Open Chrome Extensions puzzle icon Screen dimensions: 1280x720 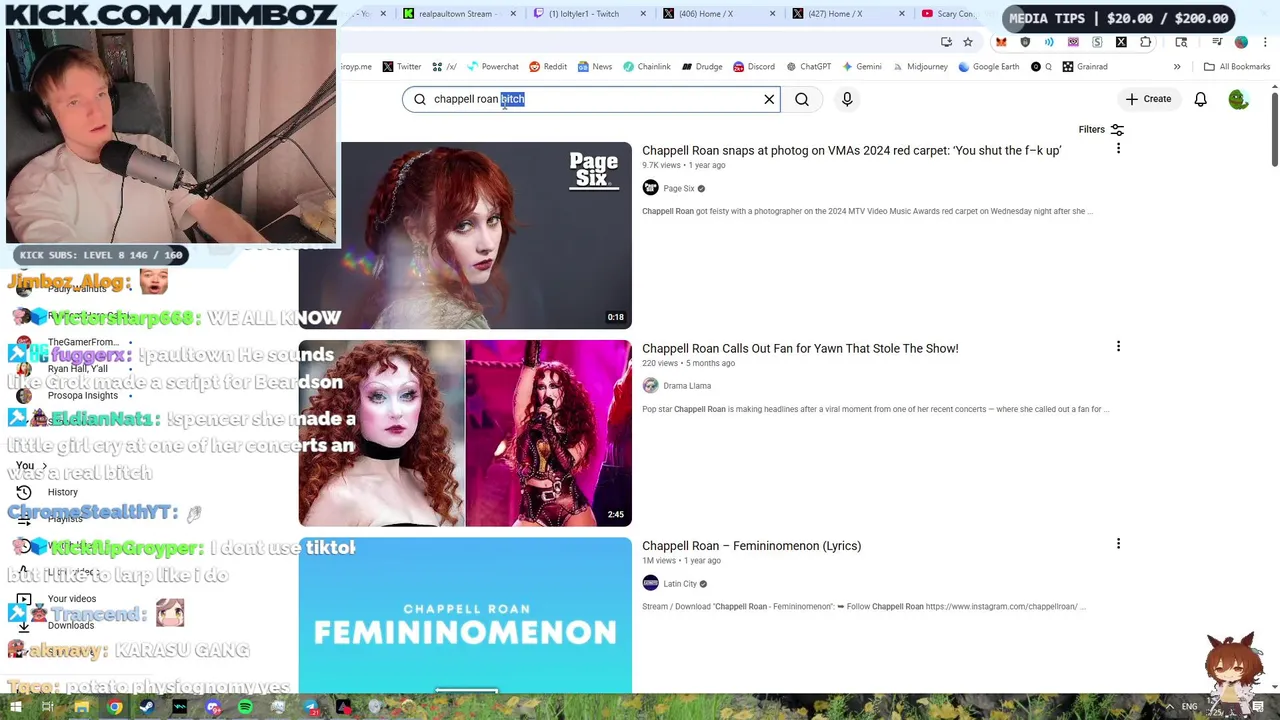pos(1145,42)
